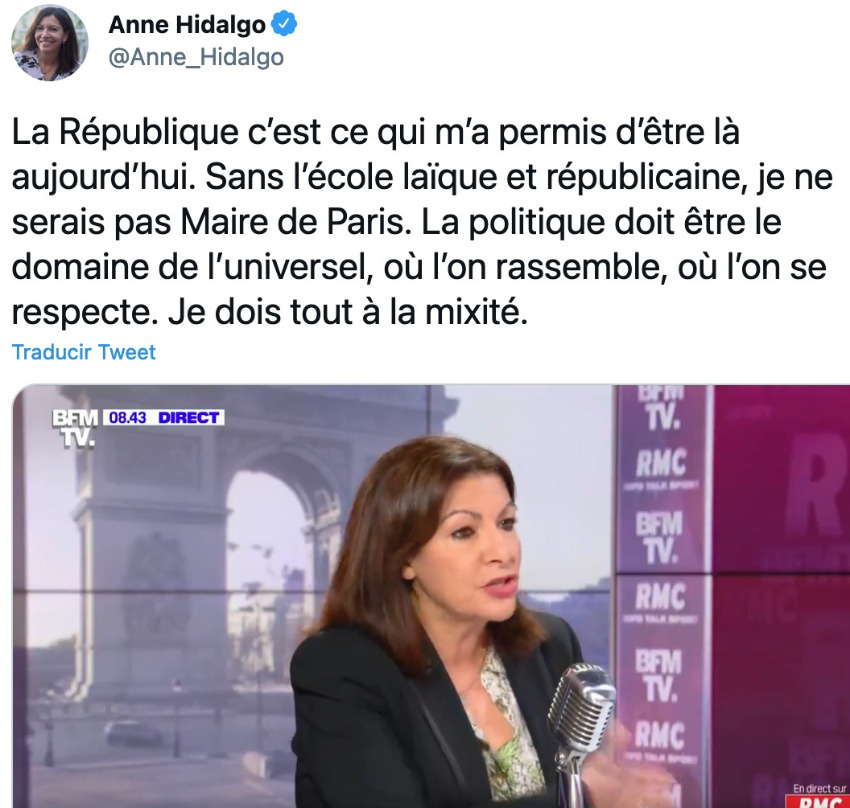850x808 pixels.
Task: Click the DIRECT live badge
Action: 188,417
